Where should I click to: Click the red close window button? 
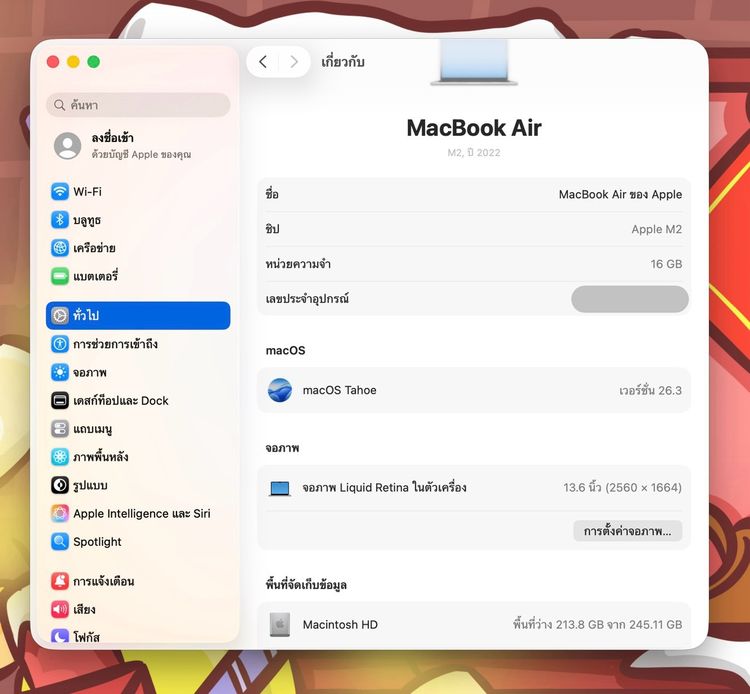[x=53, y=62]
